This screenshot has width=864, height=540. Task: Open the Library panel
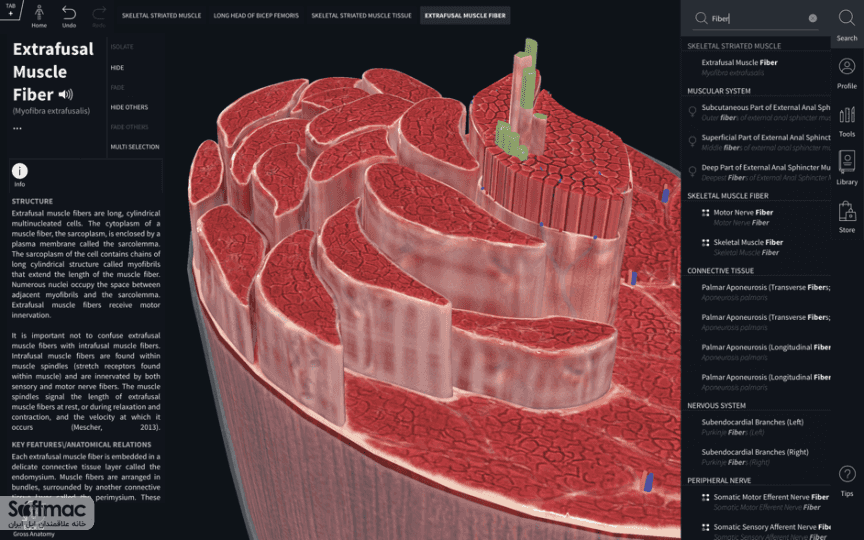(847, 168)
